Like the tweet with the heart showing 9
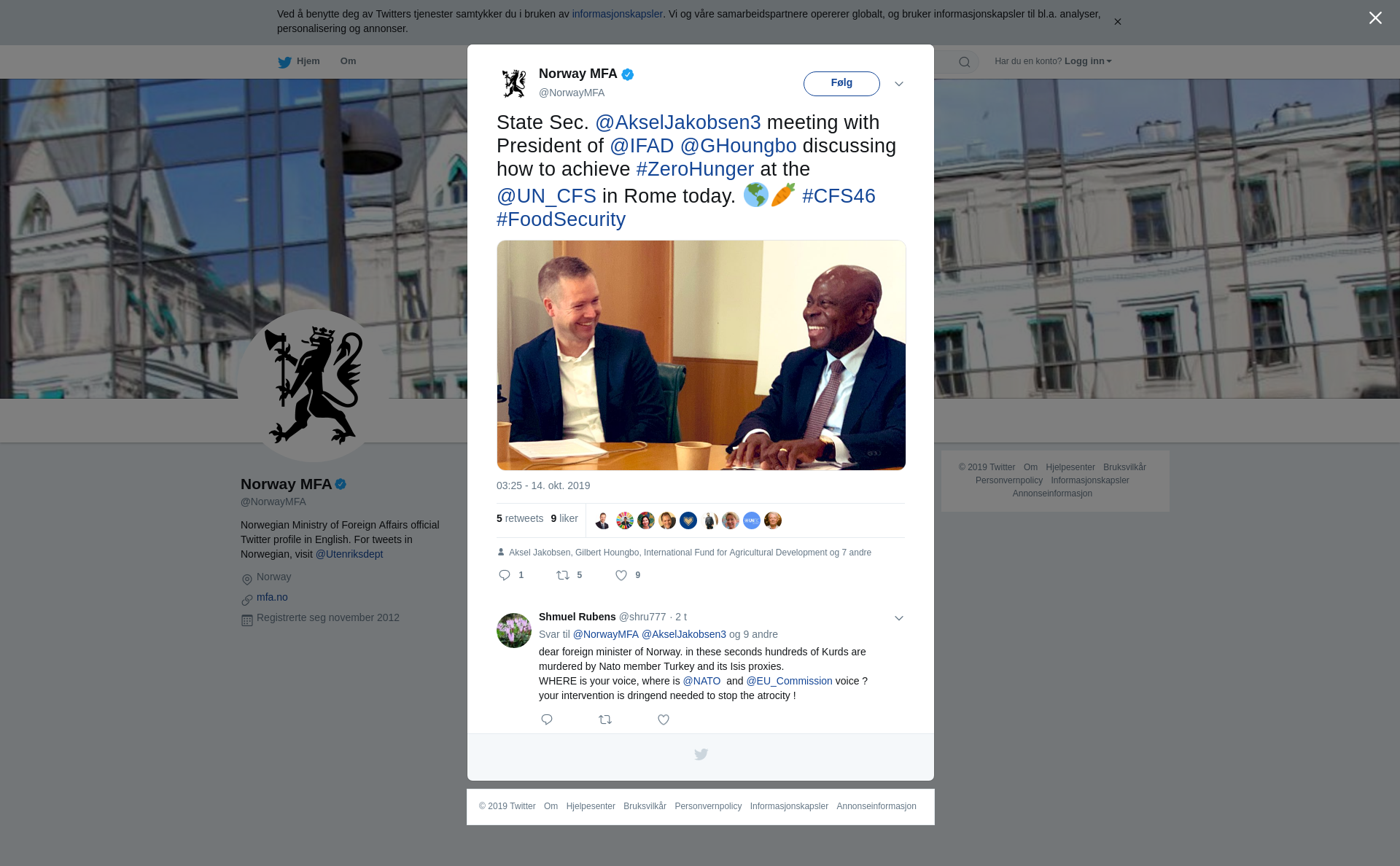 [x=621, y=575]
